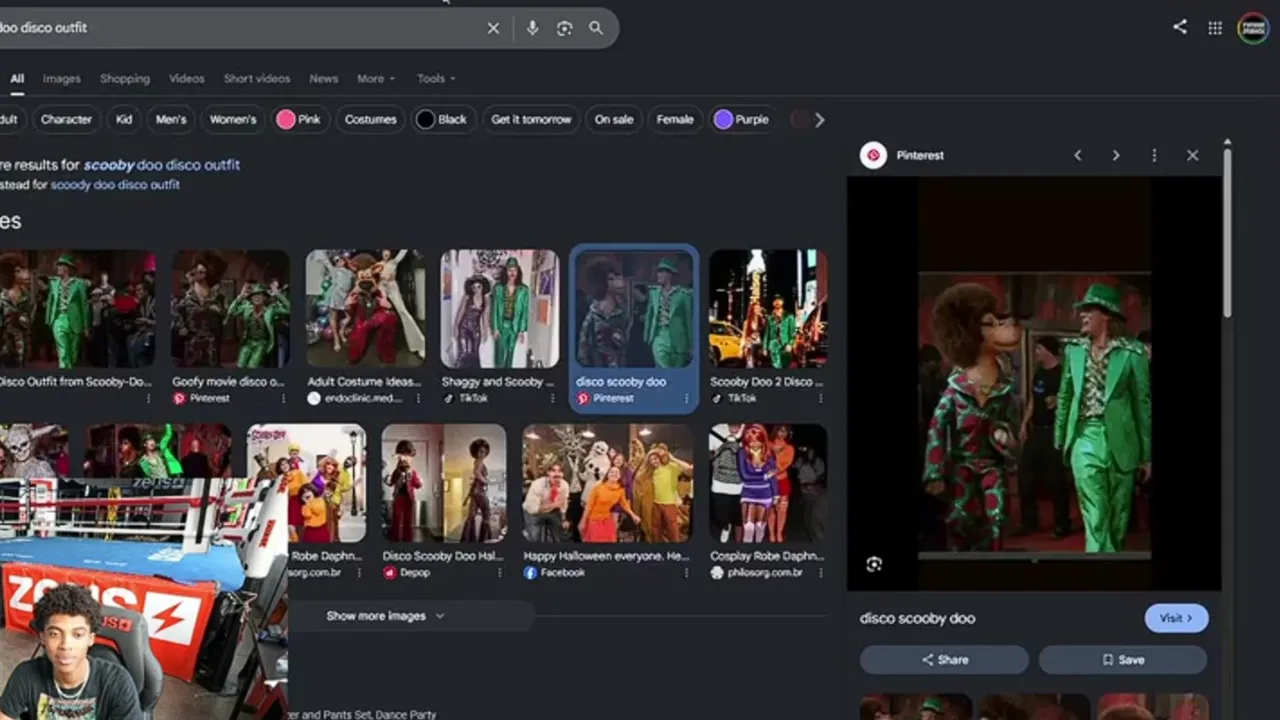Select the Short videos tab
This screenshot has width=1280, height=720.
click(257, 79)
